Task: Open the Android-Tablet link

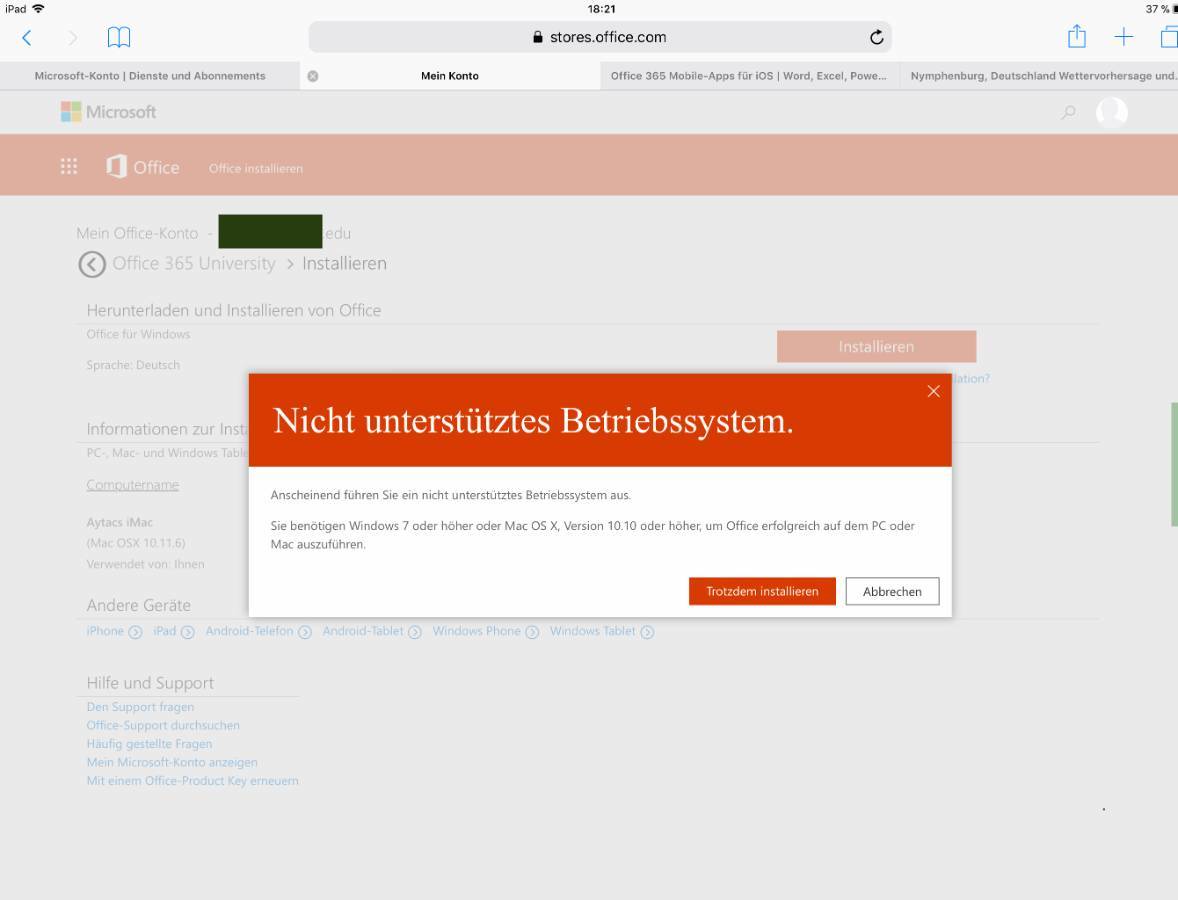Action: [363, 631]
